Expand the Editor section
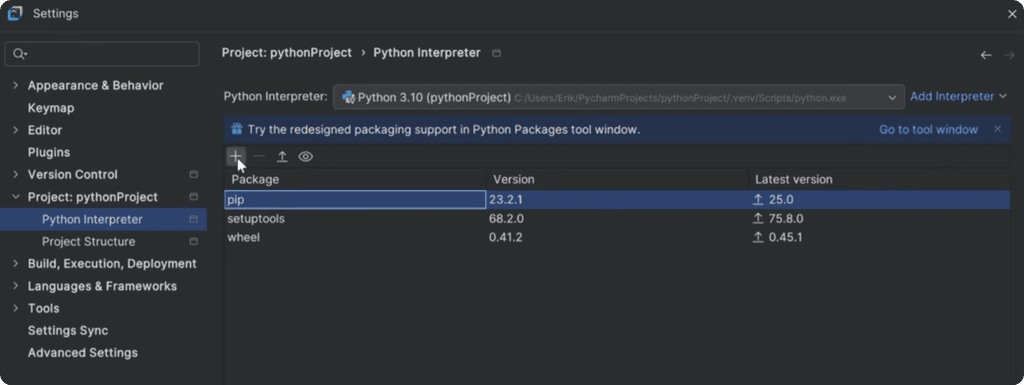This screenshot has width=1024, height=385. (16, 131)
